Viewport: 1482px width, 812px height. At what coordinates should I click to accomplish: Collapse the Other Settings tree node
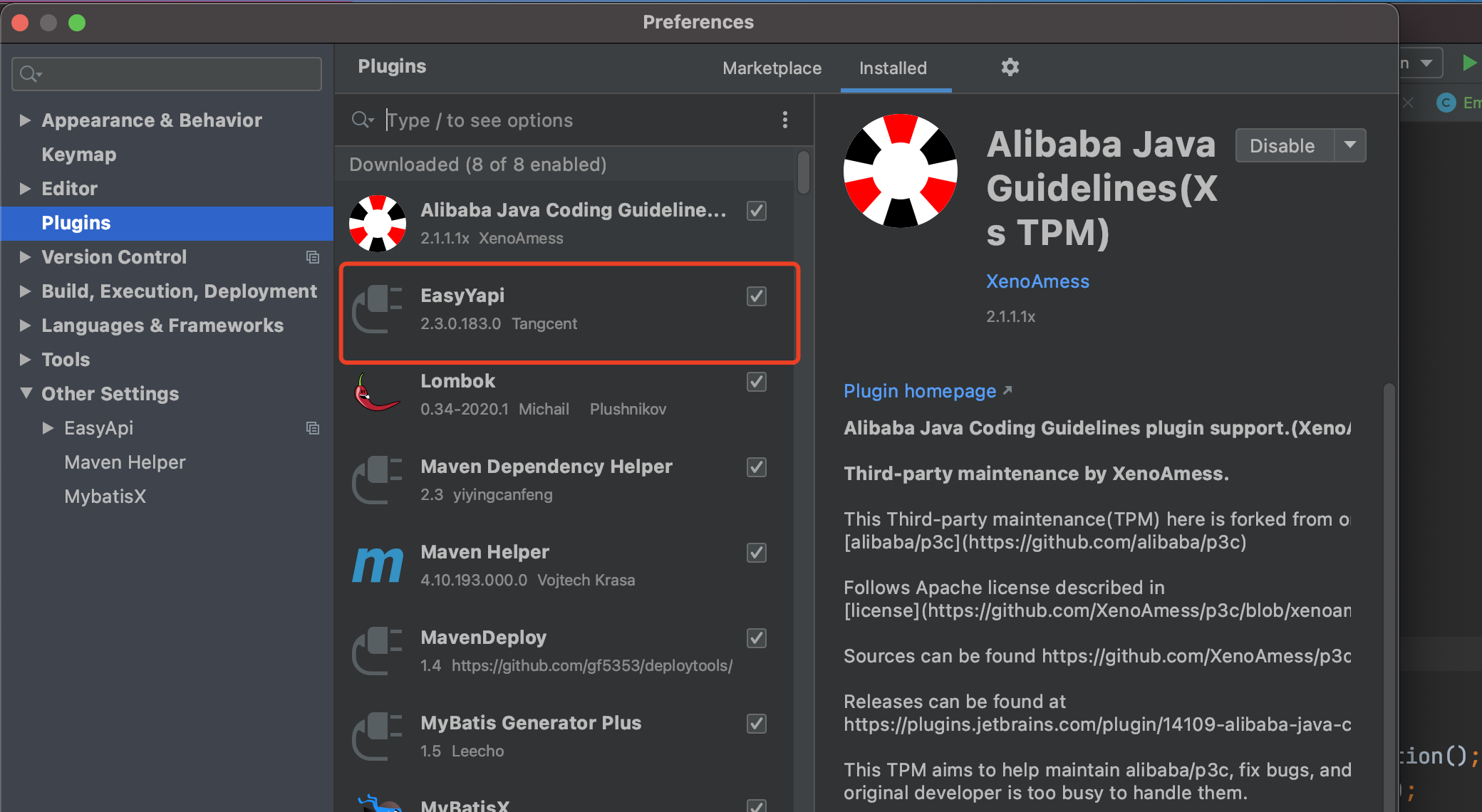click(26, 393)
